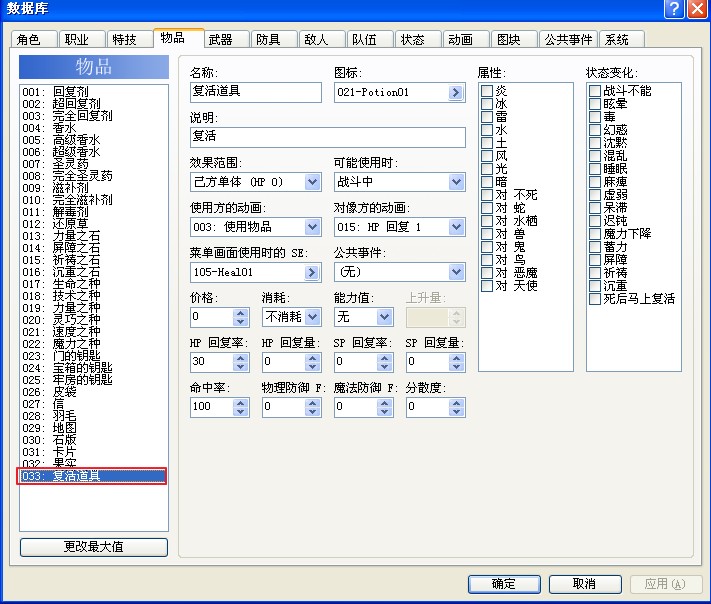
Task: Open SE picker arrow beside 105-Heal01
Action: tap(312, 272)
